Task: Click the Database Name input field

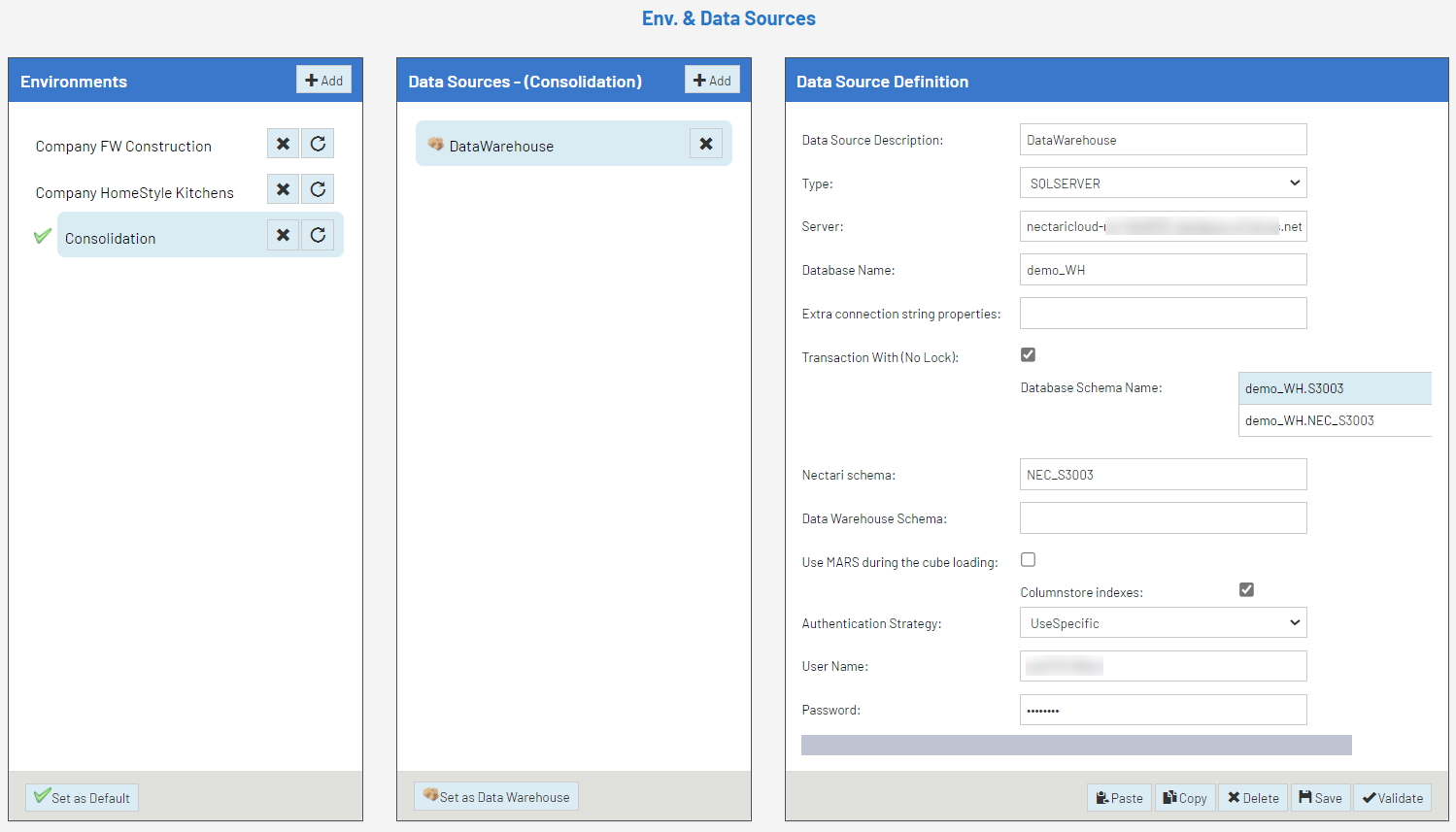Action: pos(1163,270)
